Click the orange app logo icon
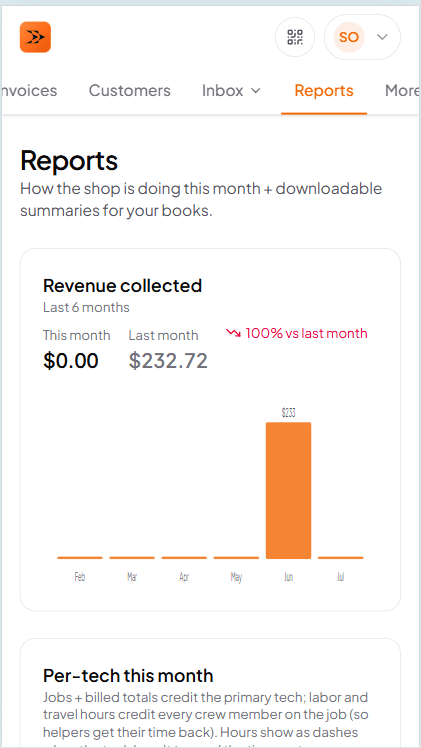The height and width of the screenshot is (748, 421). click(35, 37)
